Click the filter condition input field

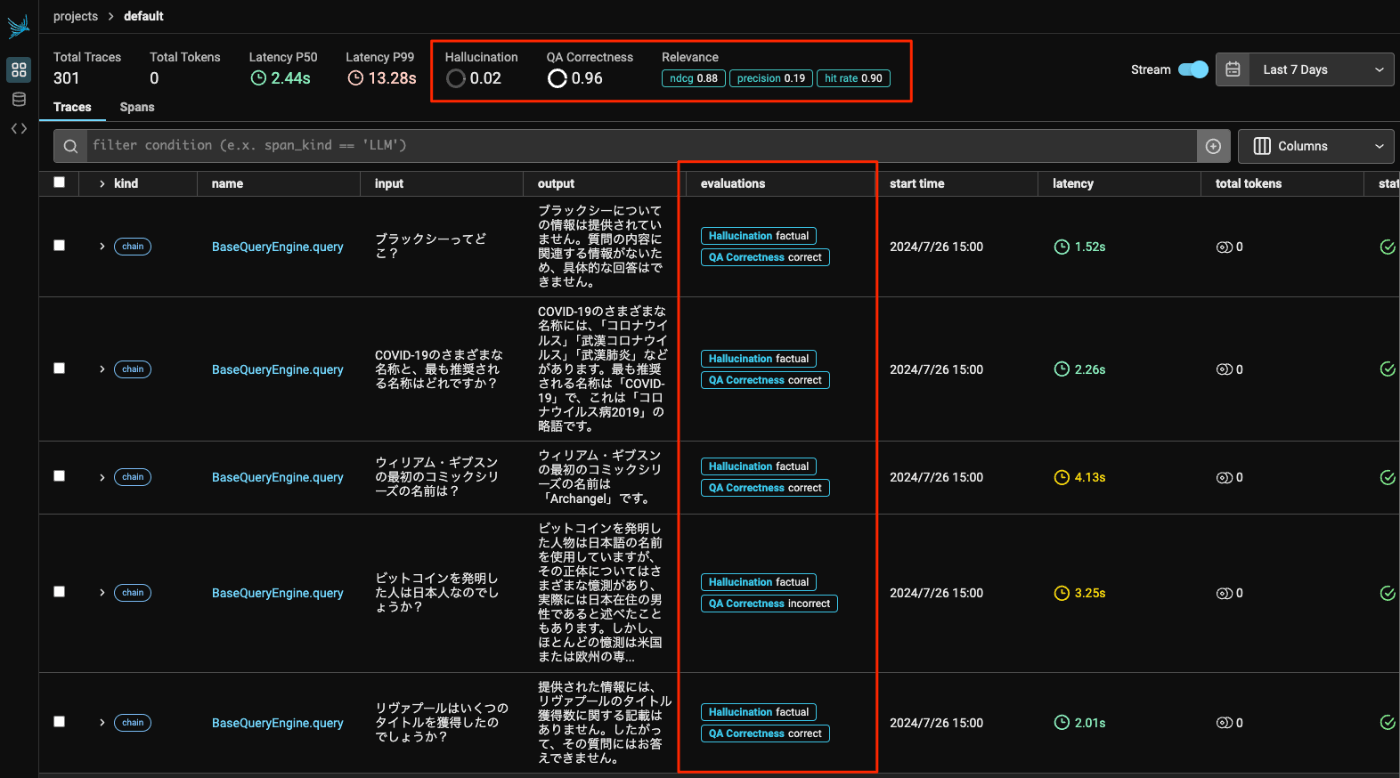tap(642, 146)
